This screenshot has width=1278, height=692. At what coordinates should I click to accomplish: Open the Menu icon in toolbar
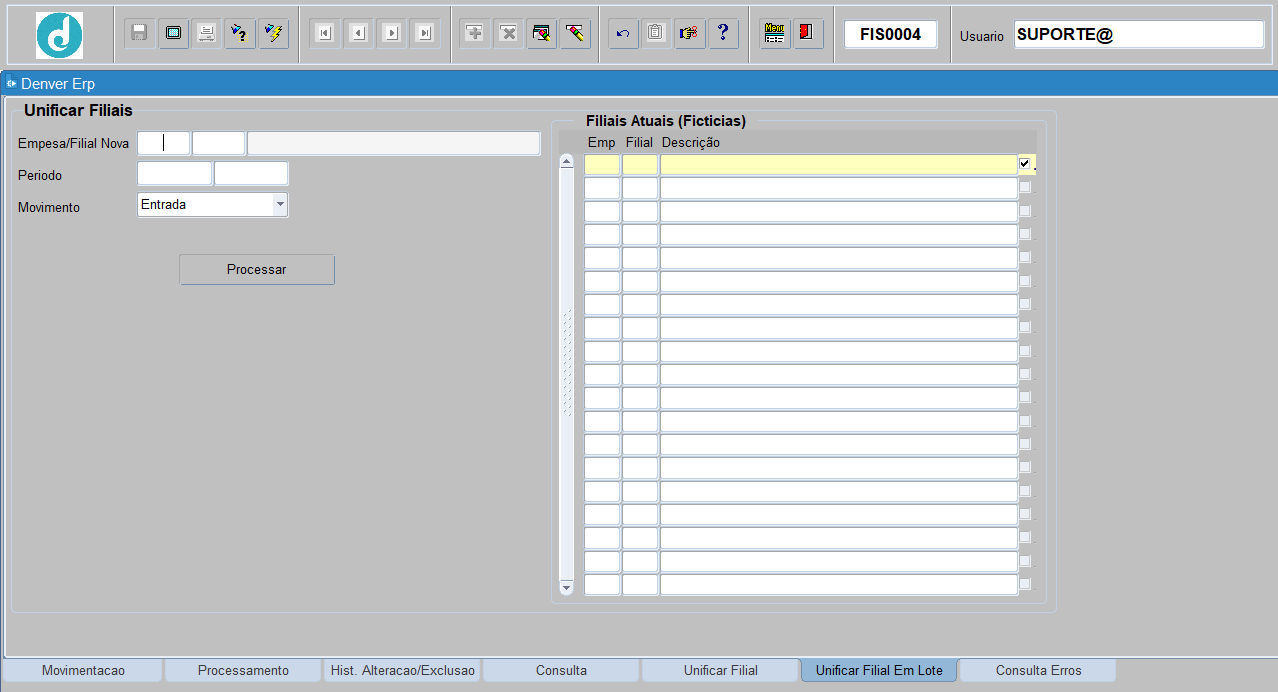pos(774,33)
